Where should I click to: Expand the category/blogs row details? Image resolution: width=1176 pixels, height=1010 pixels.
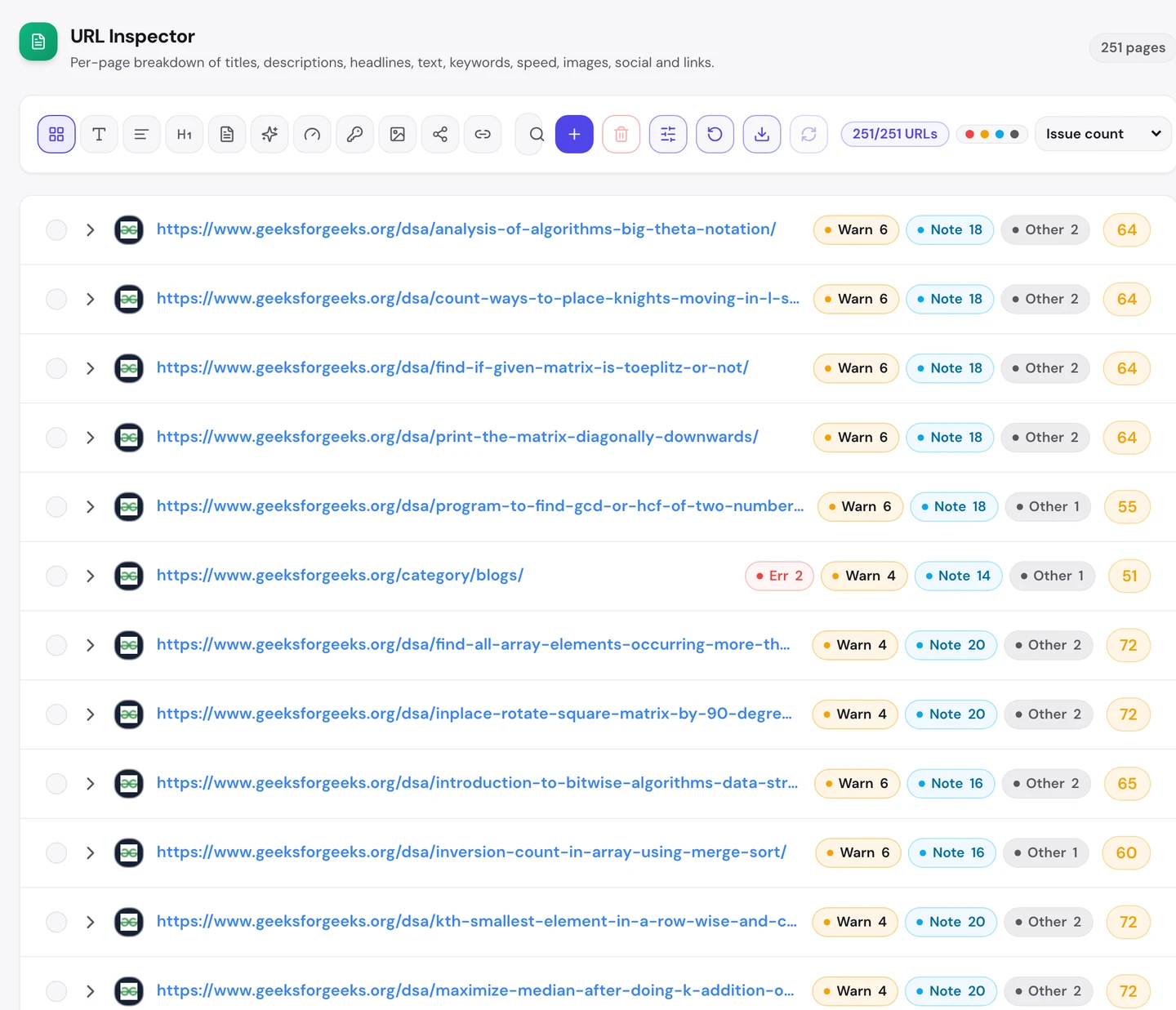pos(91,576)
